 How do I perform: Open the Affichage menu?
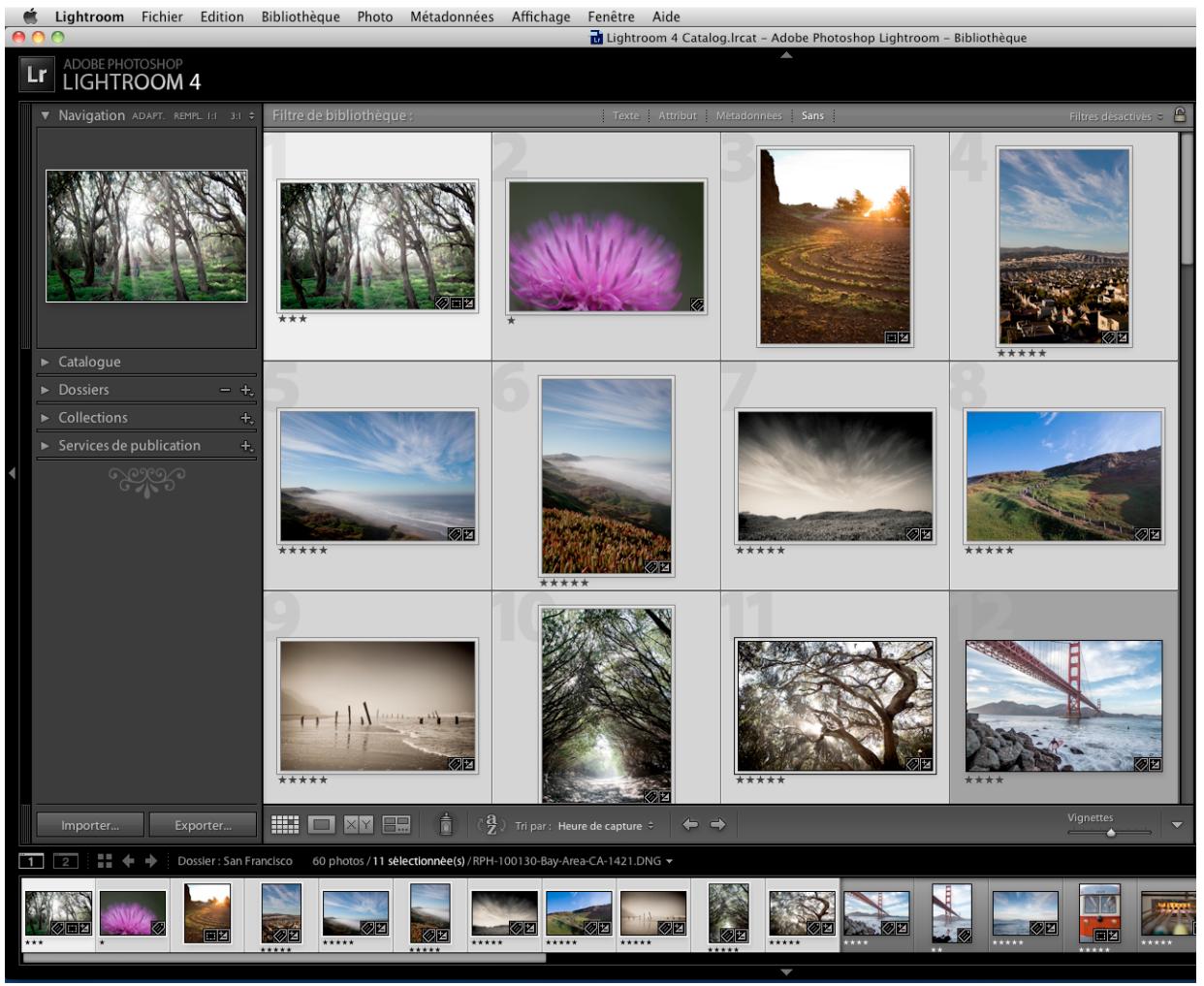click(x=541, y=16)
